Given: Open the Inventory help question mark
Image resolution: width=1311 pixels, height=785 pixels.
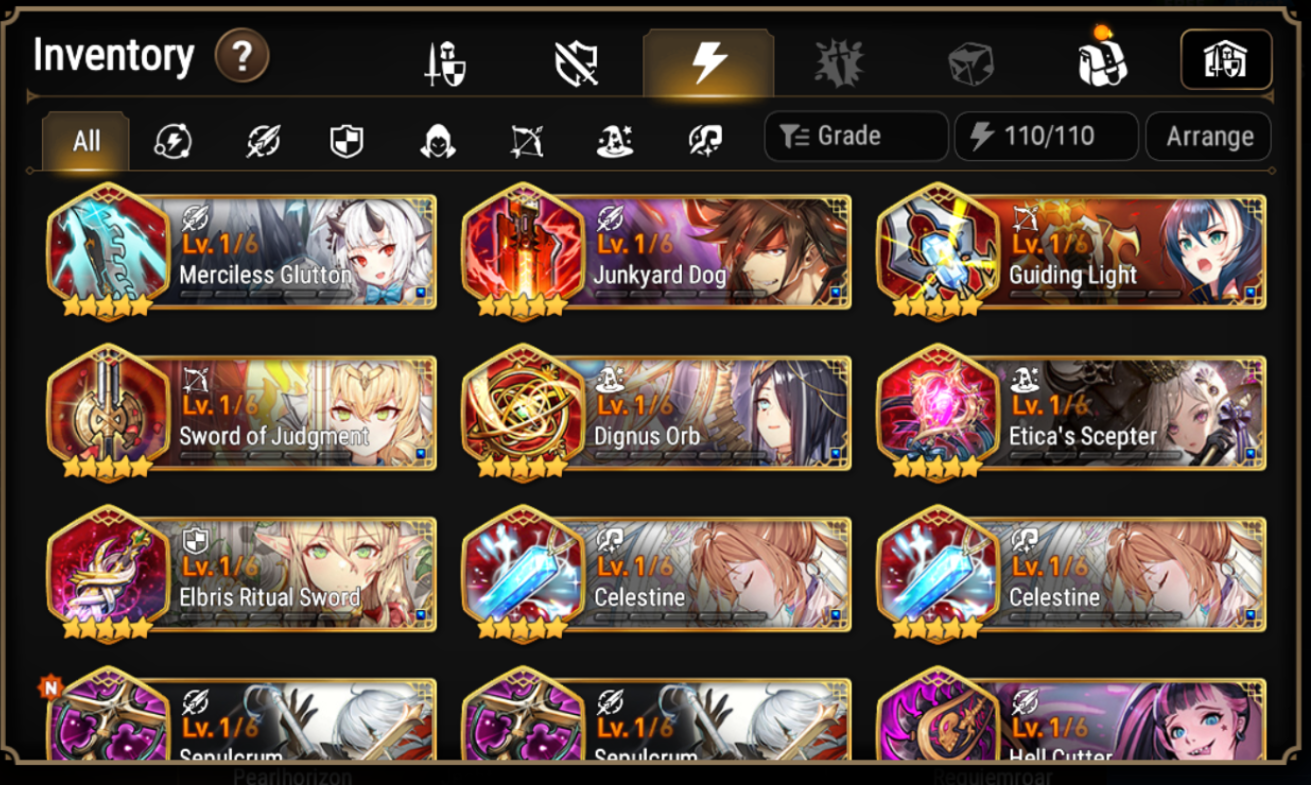Looking at the screenshot, I should pos(242,56).
